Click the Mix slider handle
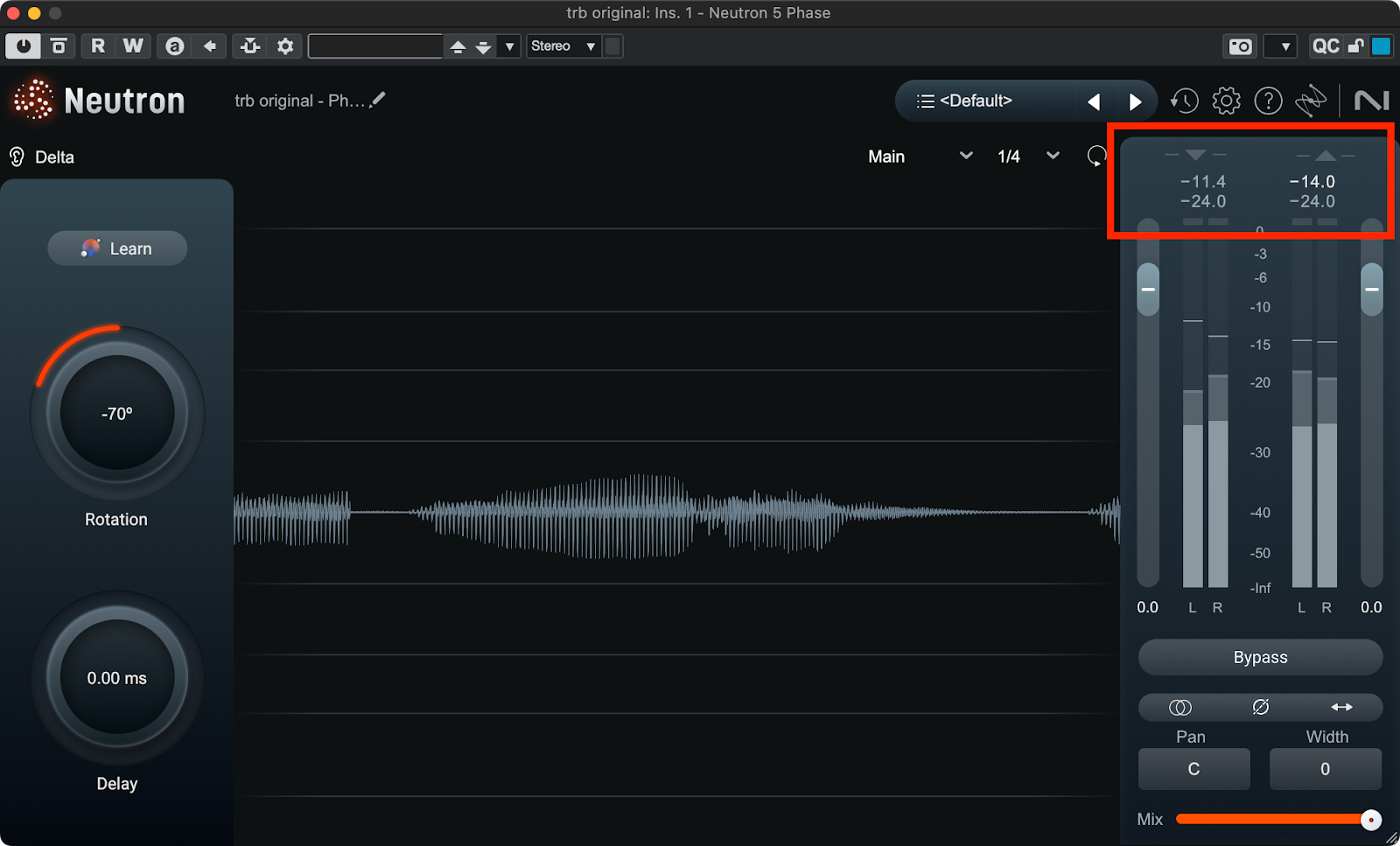Image resolution: width=1400 pixels, height=846 pixels. click(1370, 820)
